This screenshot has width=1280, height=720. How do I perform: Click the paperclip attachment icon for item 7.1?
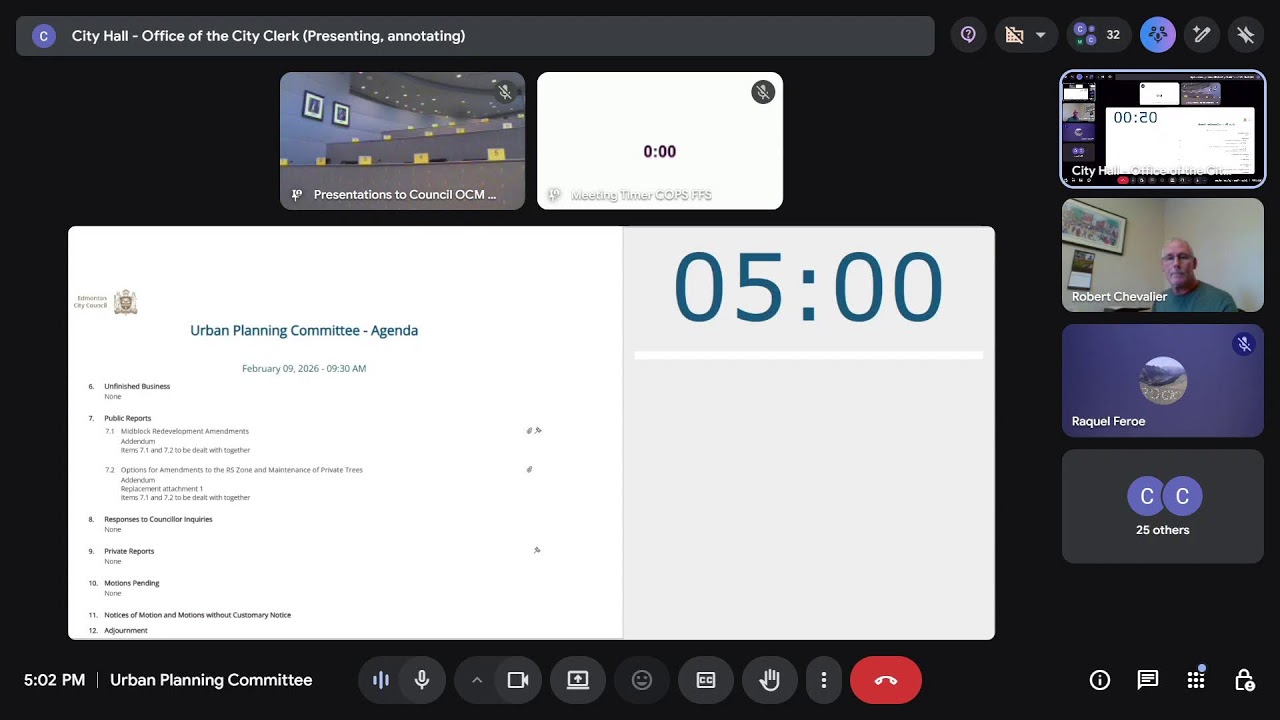pyautogui.click(x=529, y=431)
